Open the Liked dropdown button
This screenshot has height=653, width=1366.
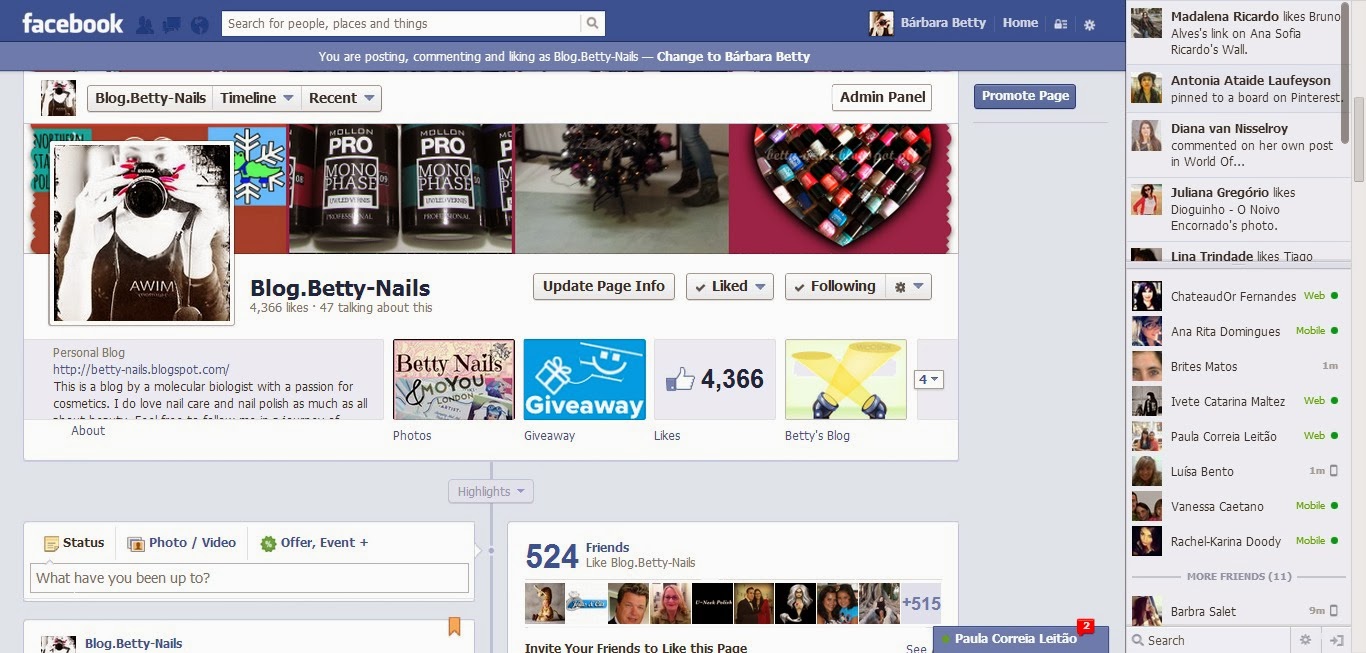point(729,286)
